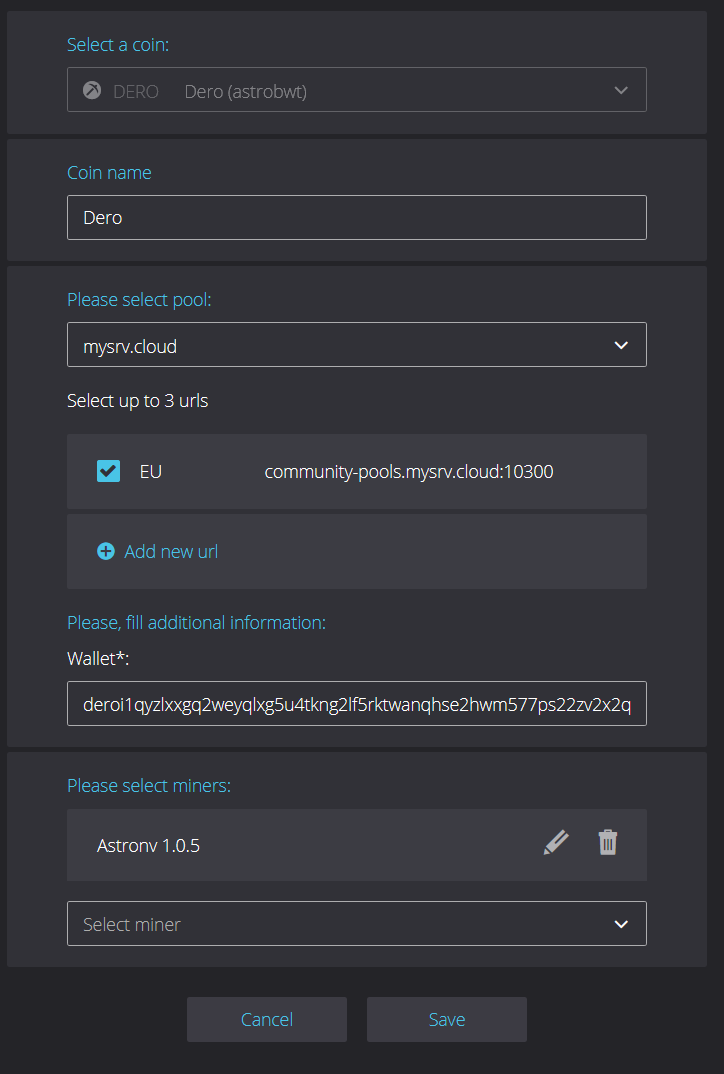Uncheck the EU pool url checkbox

[x=108, y=471]
